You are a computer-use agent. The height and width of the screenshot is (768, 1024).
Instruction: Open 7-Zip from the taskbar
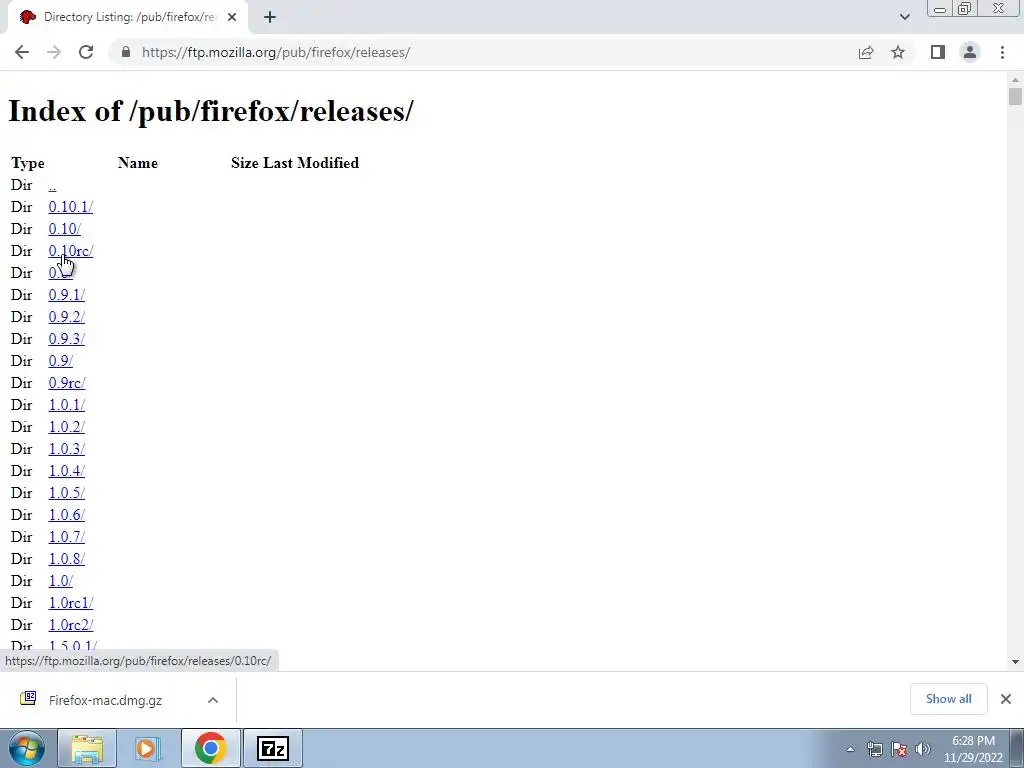[273, 748]
